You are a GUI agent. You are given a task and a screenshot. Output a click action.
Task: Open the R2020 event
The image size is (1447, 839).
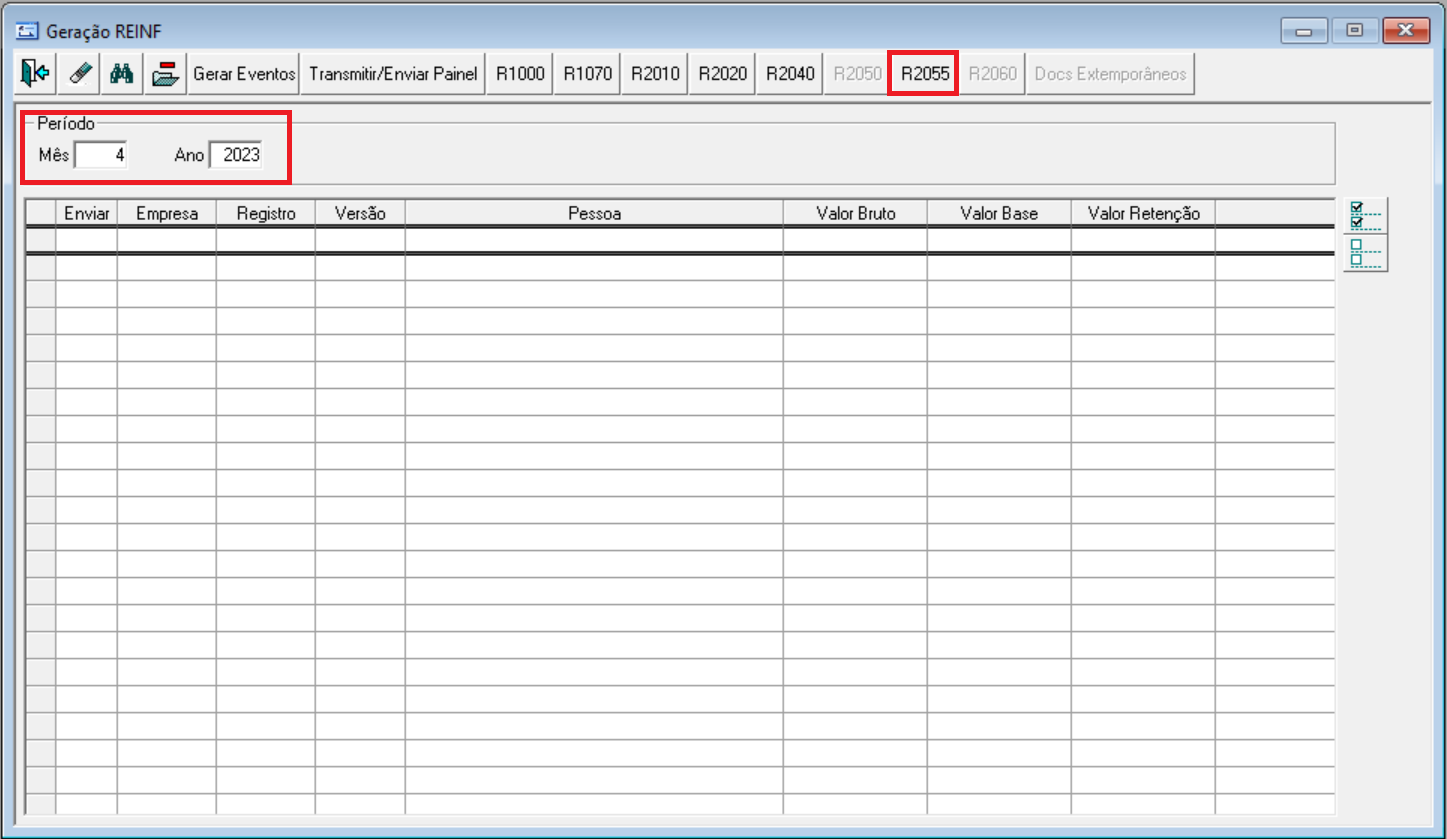pyautogui.click(x=723, y=74)
